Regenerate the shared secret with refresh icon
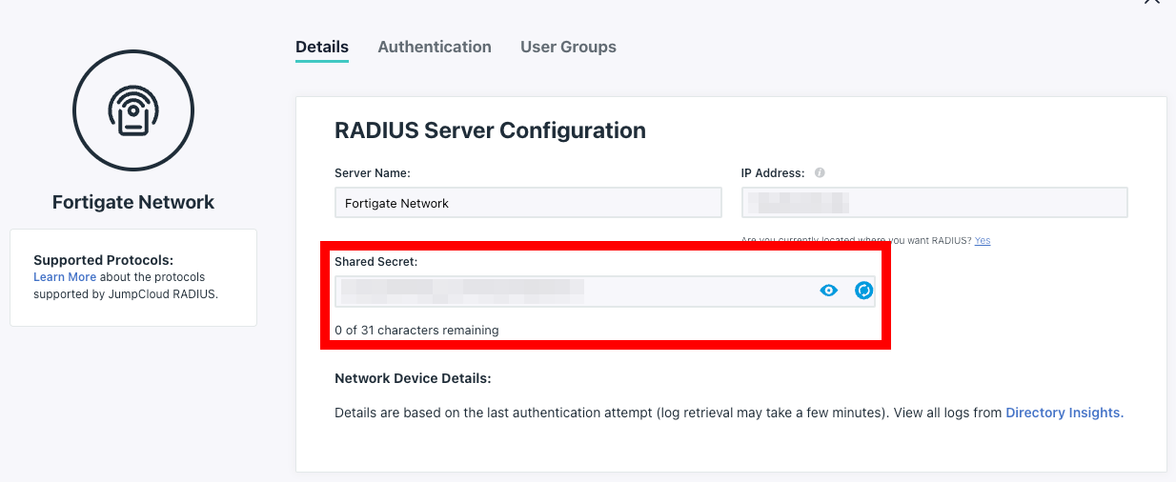Screen dimensions: 1176x482 click(864, 291)
